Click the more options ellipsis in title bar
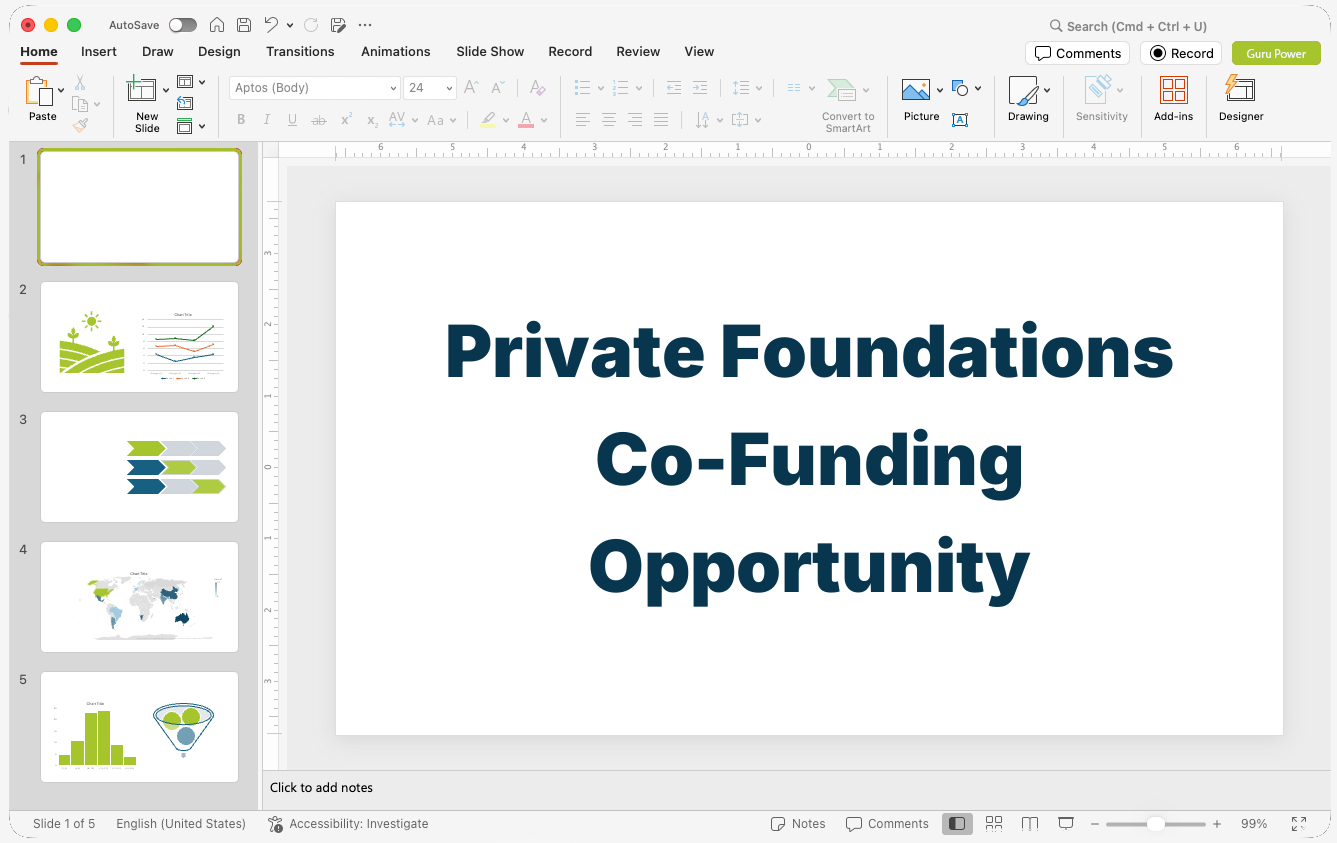Viewport: 1337px width, 843px height. 365,25
